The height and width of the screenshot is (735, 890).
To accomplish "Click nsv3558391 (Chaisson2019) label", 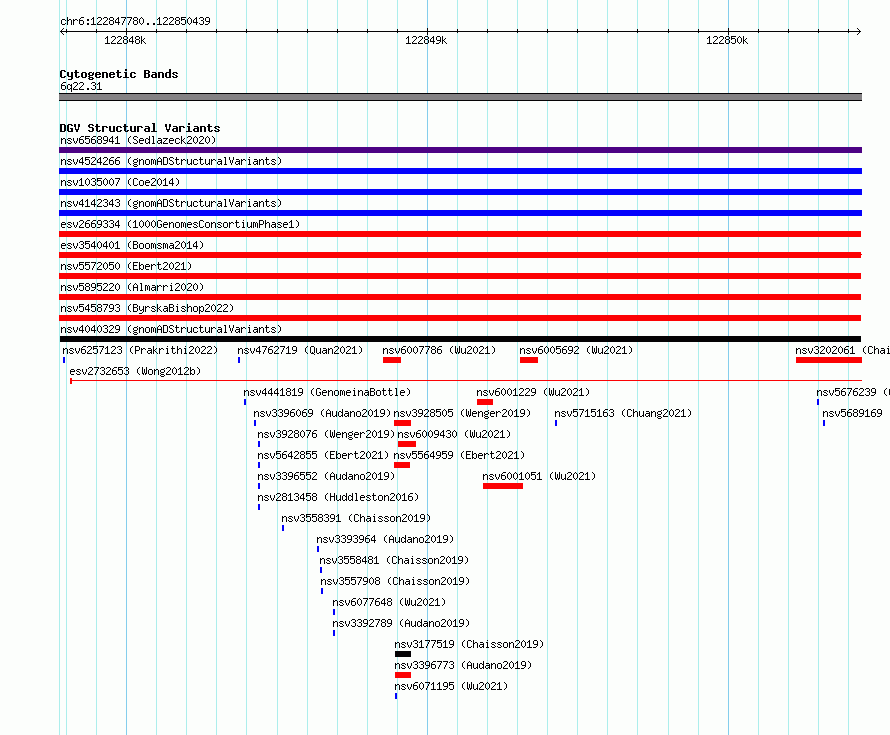I will click(x=356, y=518).
